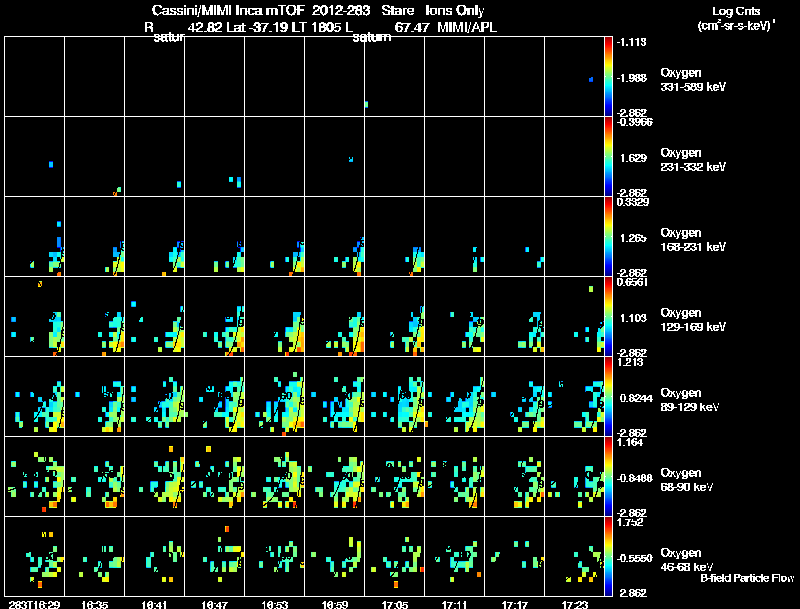
Task: Open the 16:53 panel in 89-129 keV row
Action: (274, 396)
